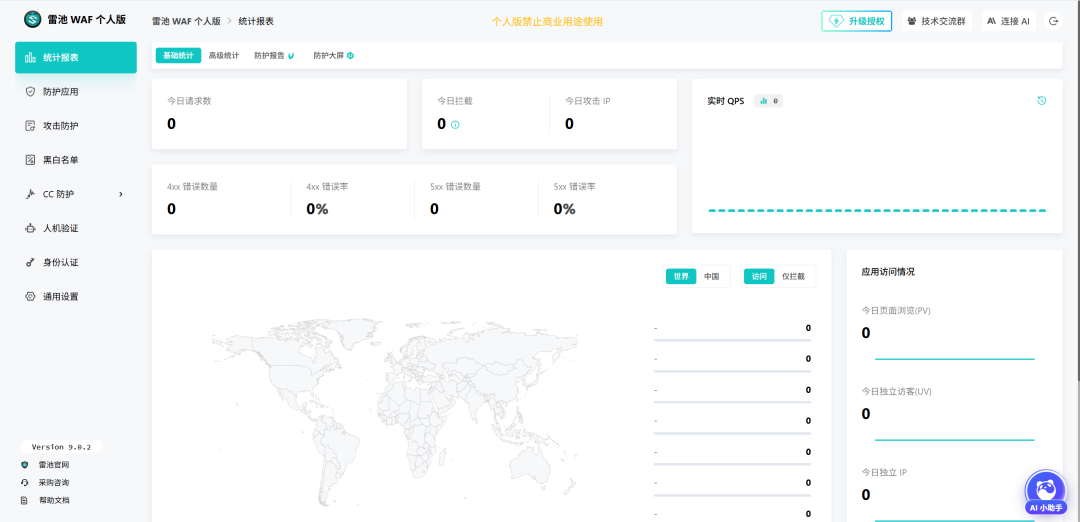Click the info icon beside 今日拦截 value
This screenshot has height=522, width=1080.
(455, 125)
